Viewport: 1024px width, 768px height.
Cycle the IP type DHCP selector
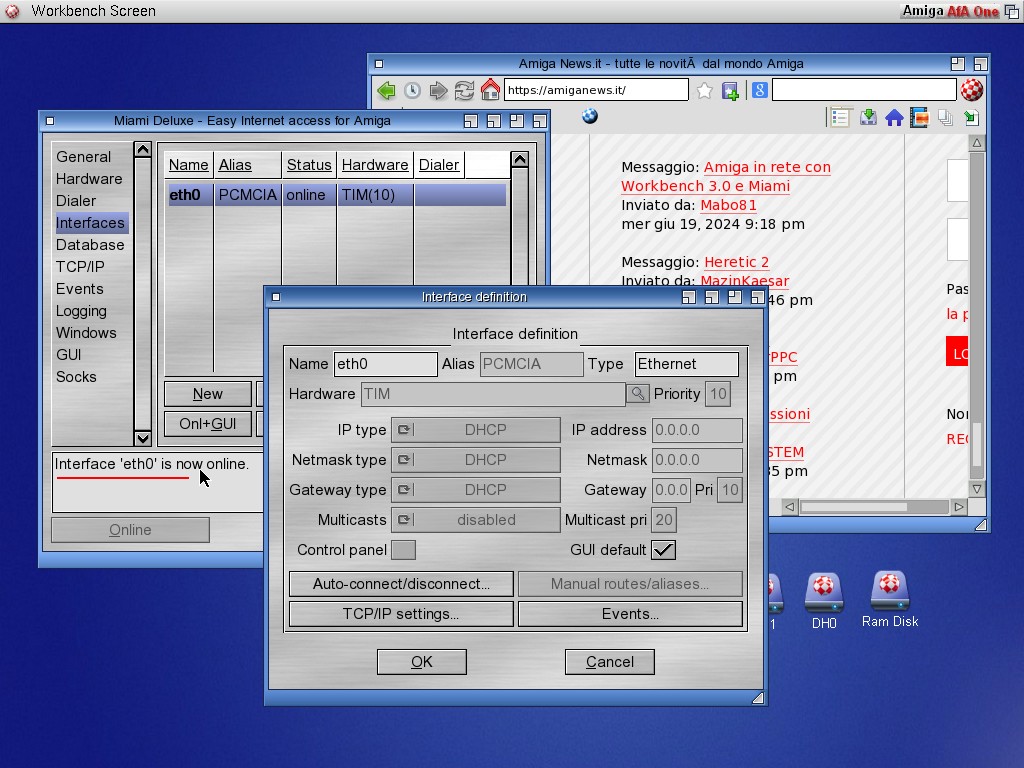[x=475, y=430]
